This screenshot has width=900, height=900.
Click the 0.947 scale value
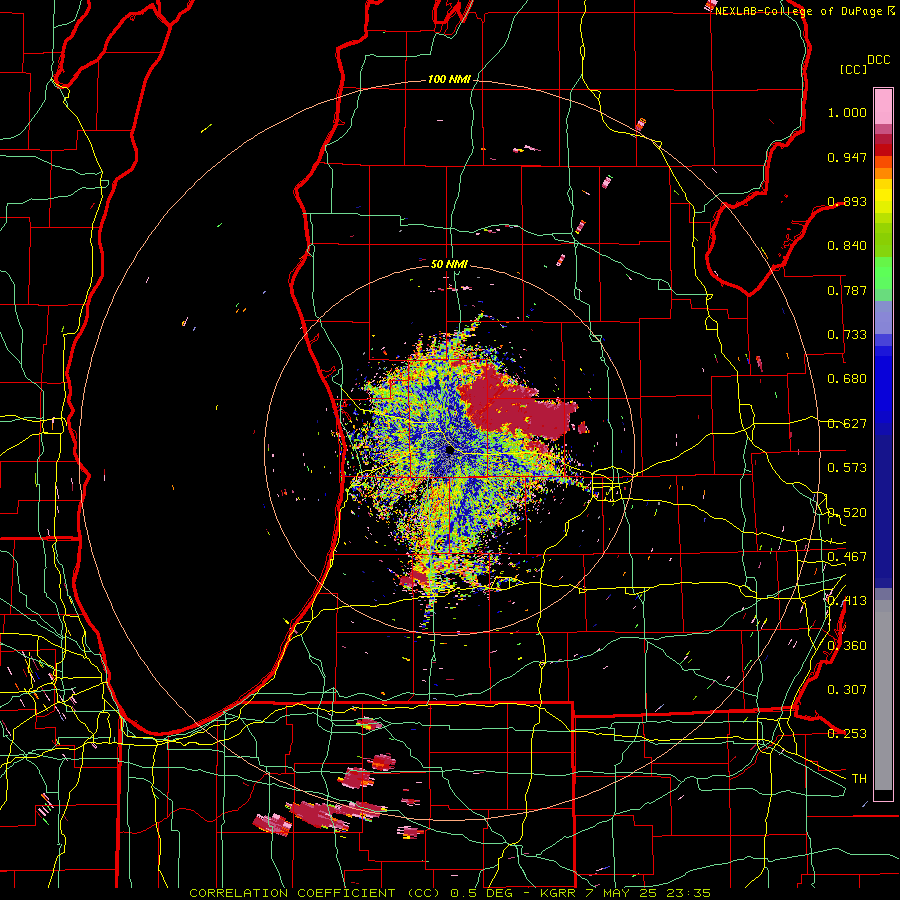coord(847,157)
